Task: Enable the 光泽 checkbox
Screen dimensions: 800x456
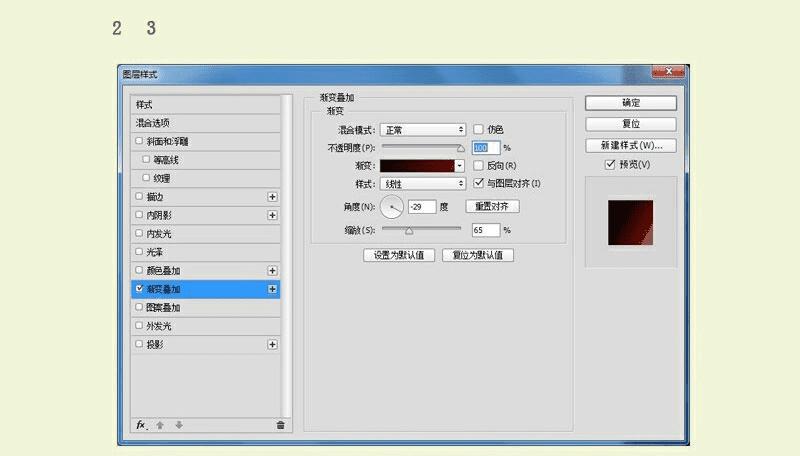Action: point(139,251)
